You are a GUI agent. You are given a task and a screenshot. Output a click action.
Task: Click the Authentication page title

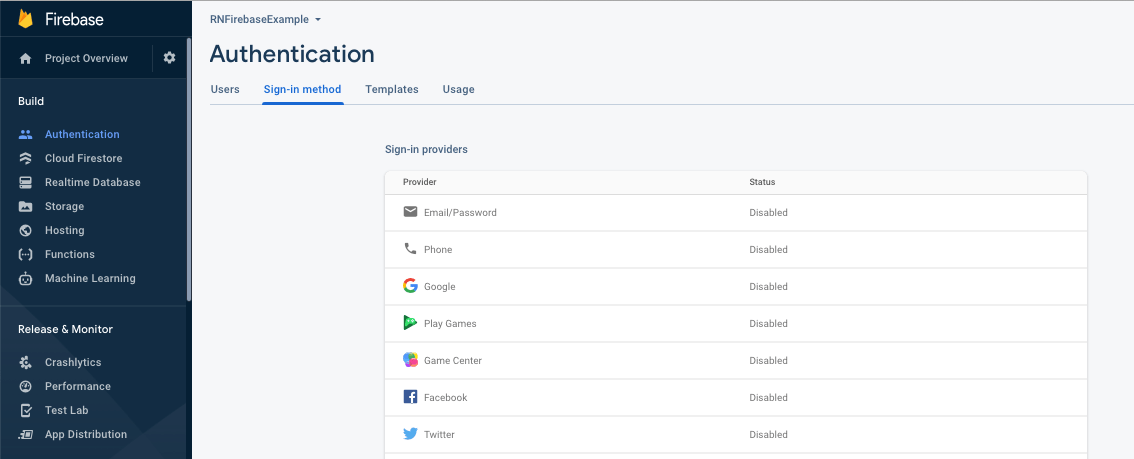coord(292,54)
